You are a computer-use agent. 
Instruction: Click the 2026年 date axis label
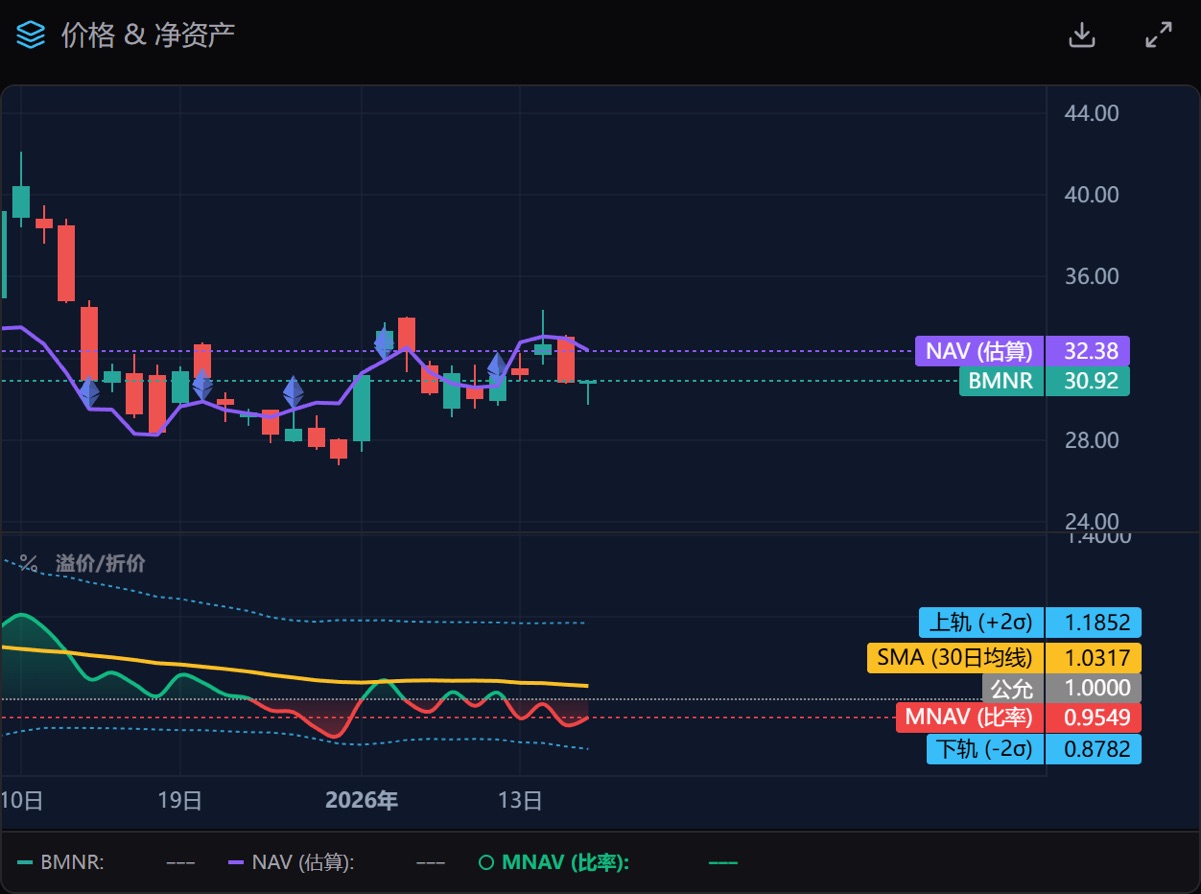click(x=361, y=800)
